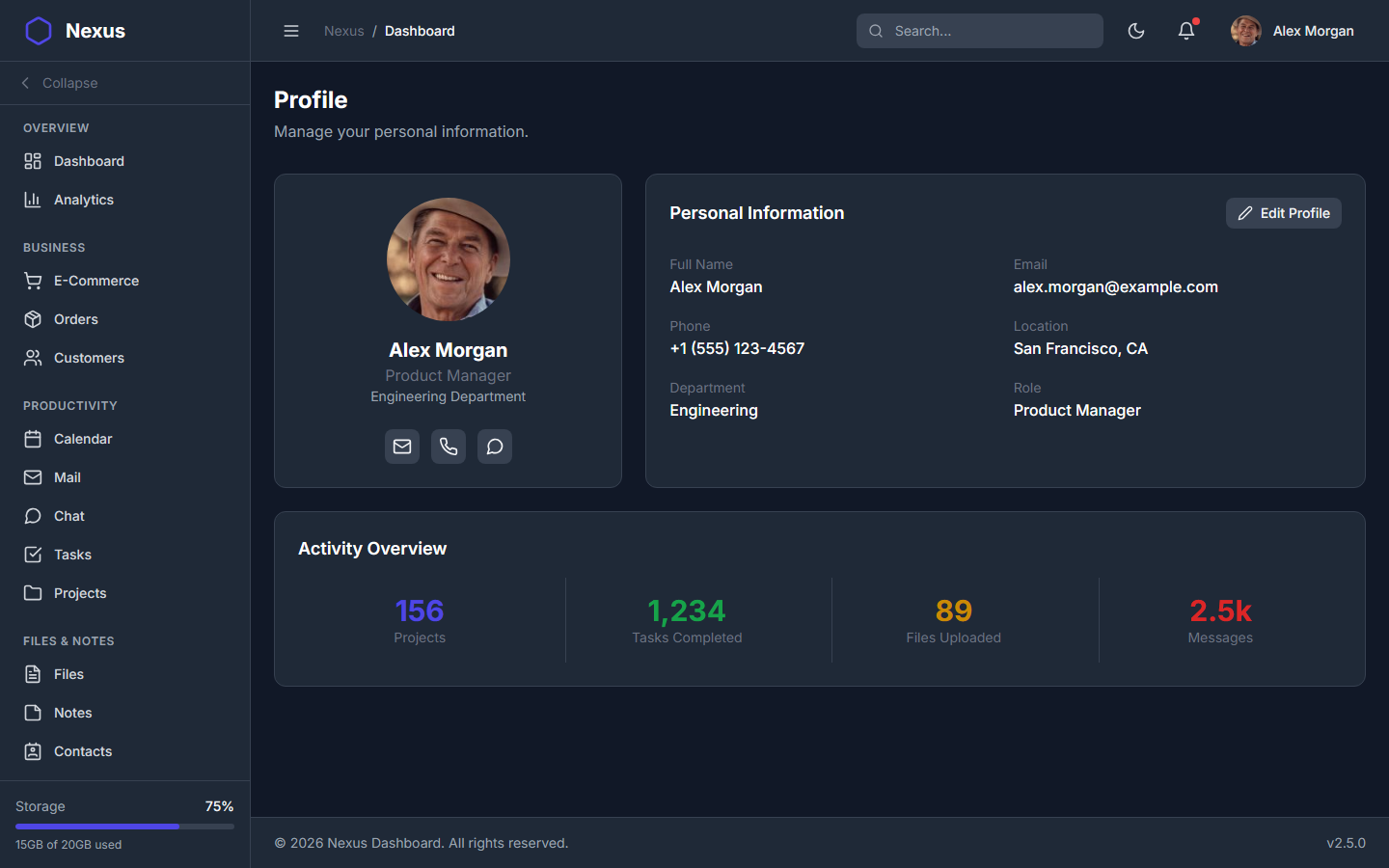Open notifications via the bell icon

pos(1186,31)
